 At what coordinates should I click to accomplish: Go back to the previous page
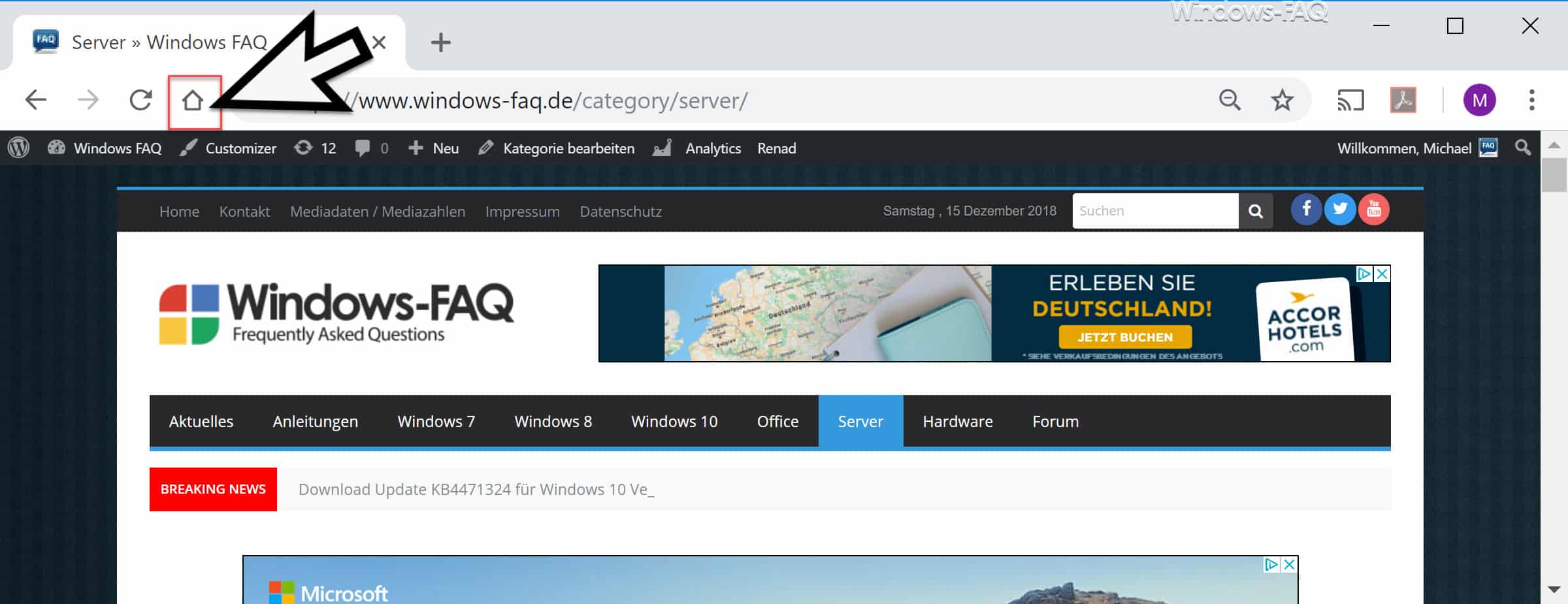click(35, 101)
